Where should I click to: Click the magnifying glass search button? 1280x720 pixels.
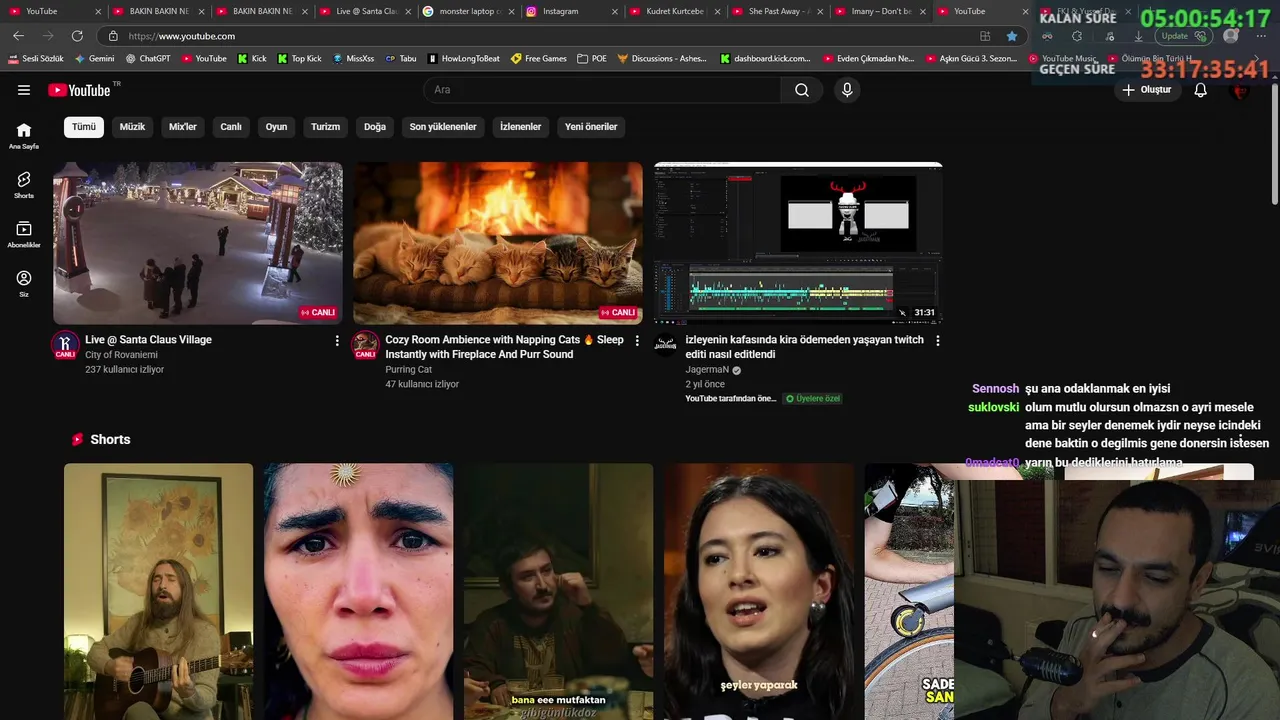[x=802, y=90]
